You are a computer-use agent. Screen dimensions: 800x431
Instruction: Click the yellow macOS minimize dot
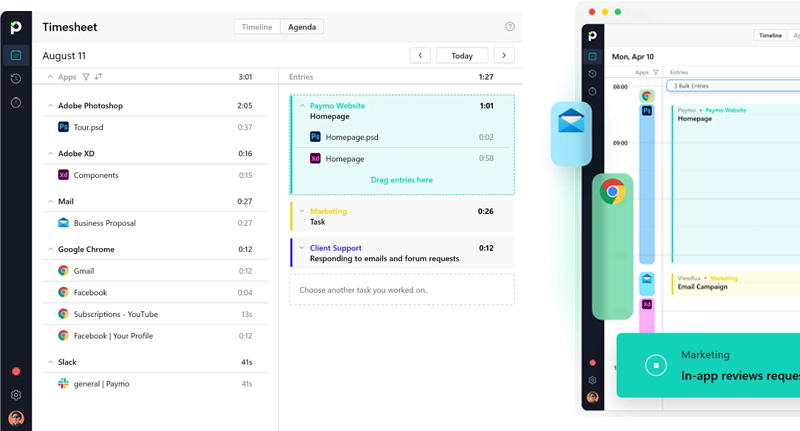point(605,12)
